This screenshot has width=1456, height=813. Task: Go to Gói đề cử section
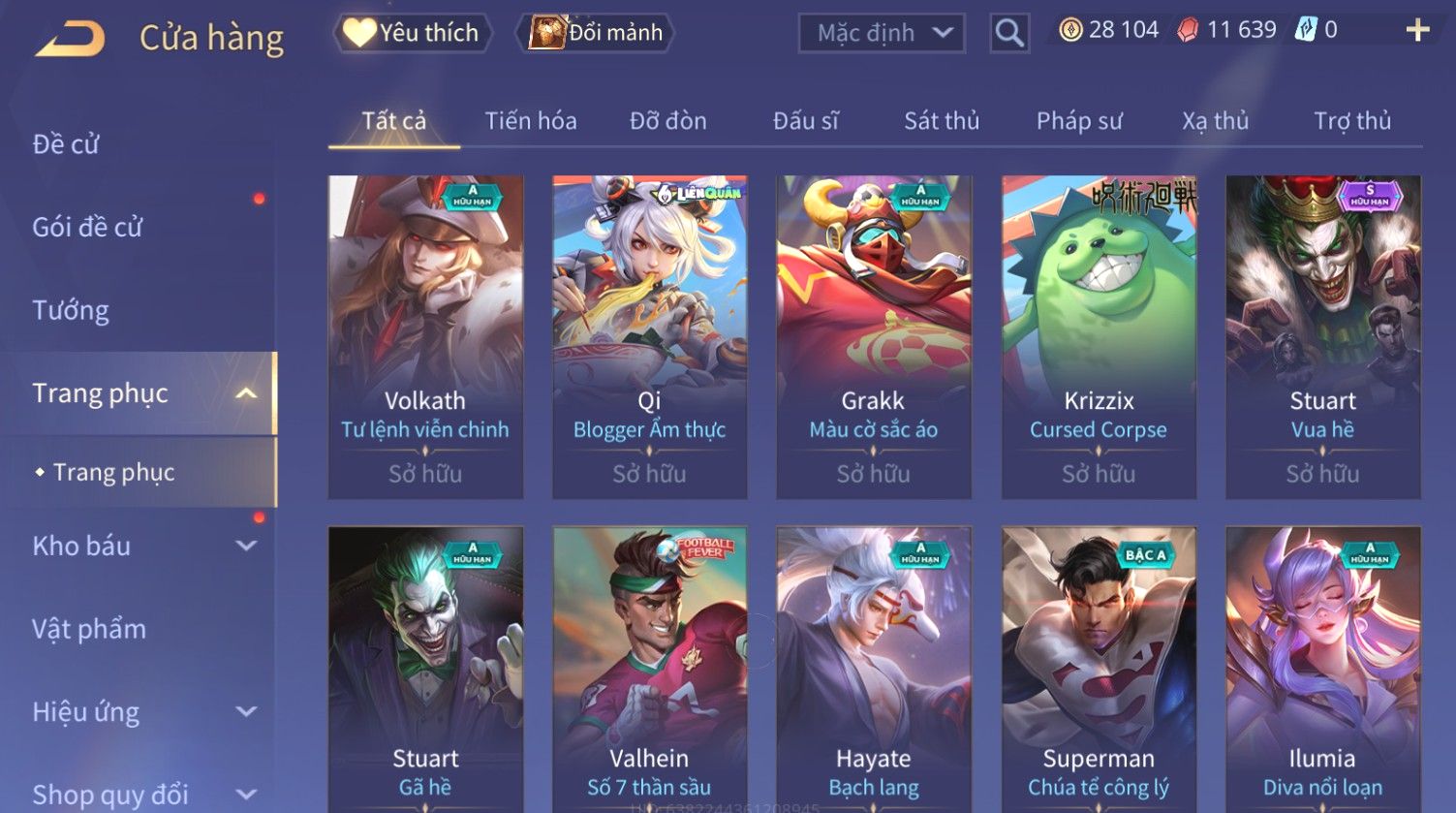(87, 228)
